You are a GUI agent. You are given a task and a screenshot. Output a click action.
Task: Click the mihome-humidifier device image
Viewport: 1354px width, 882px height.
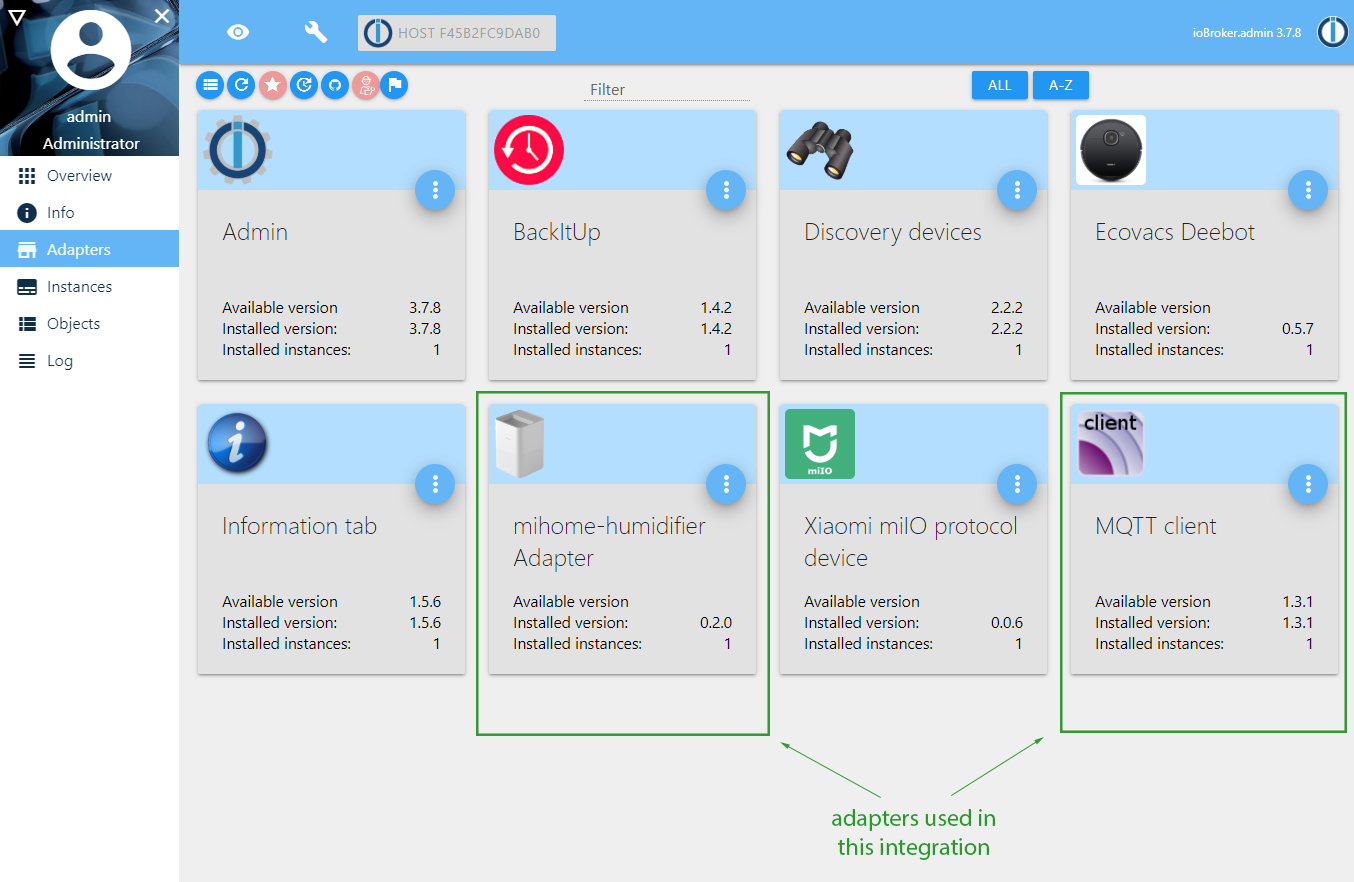(x=520, y=444)
